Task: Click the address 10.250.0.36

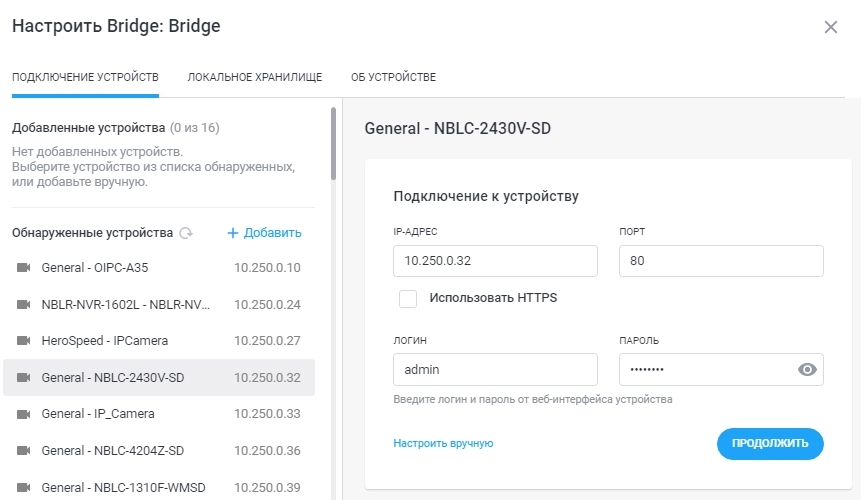Action: coord(267,450)
